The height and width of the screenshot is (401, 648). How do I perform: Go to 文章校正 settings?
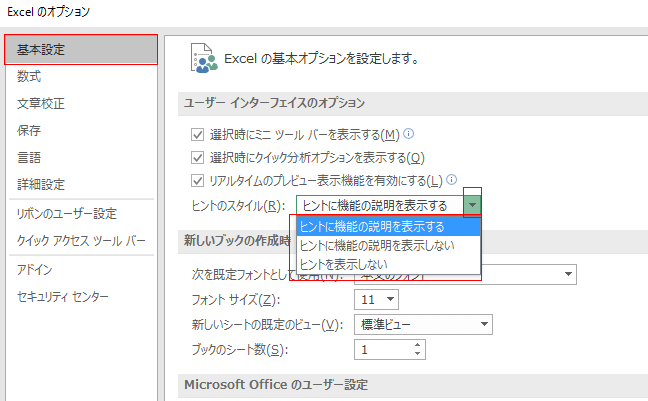pyautogui.click(x=40, y=103)
